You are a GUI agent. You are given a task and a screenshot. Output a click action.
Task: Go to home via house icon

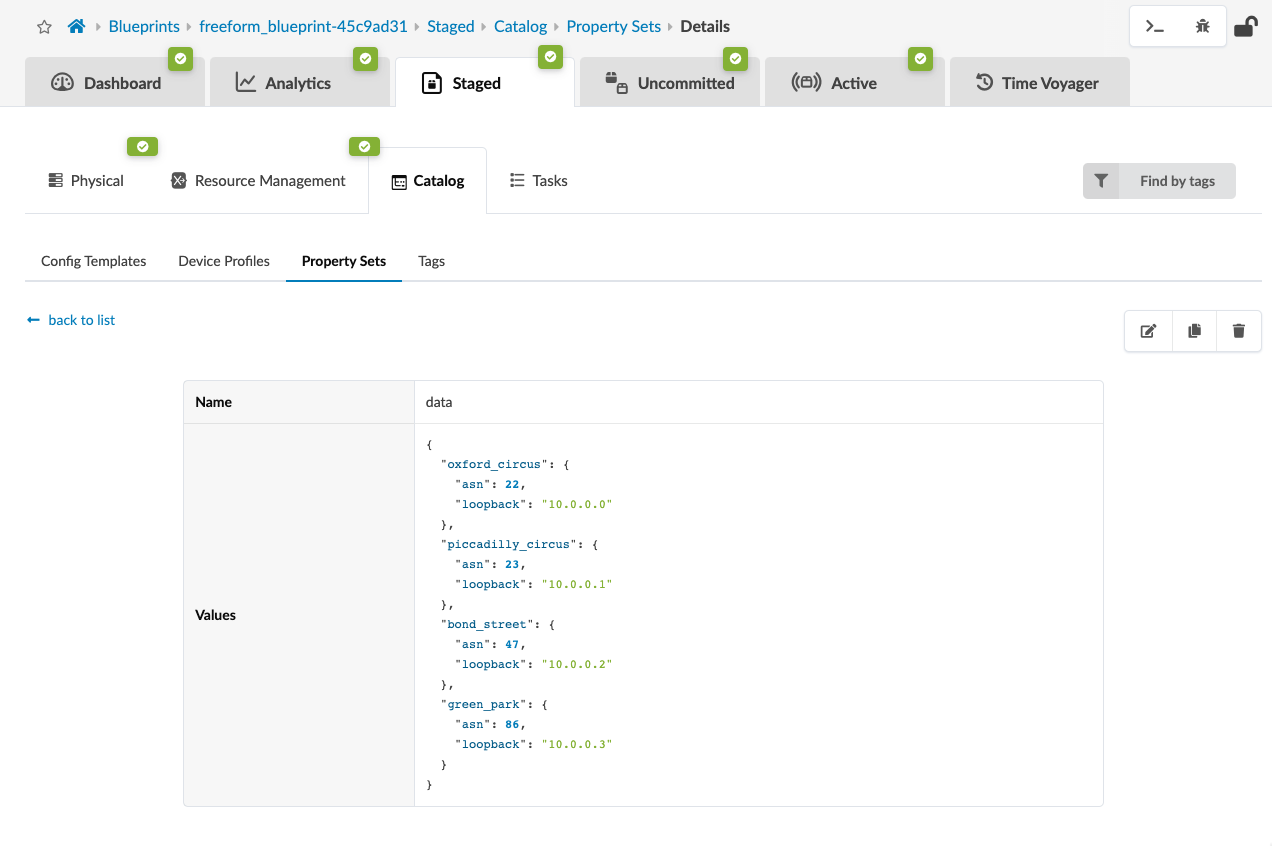coord(76,27)
